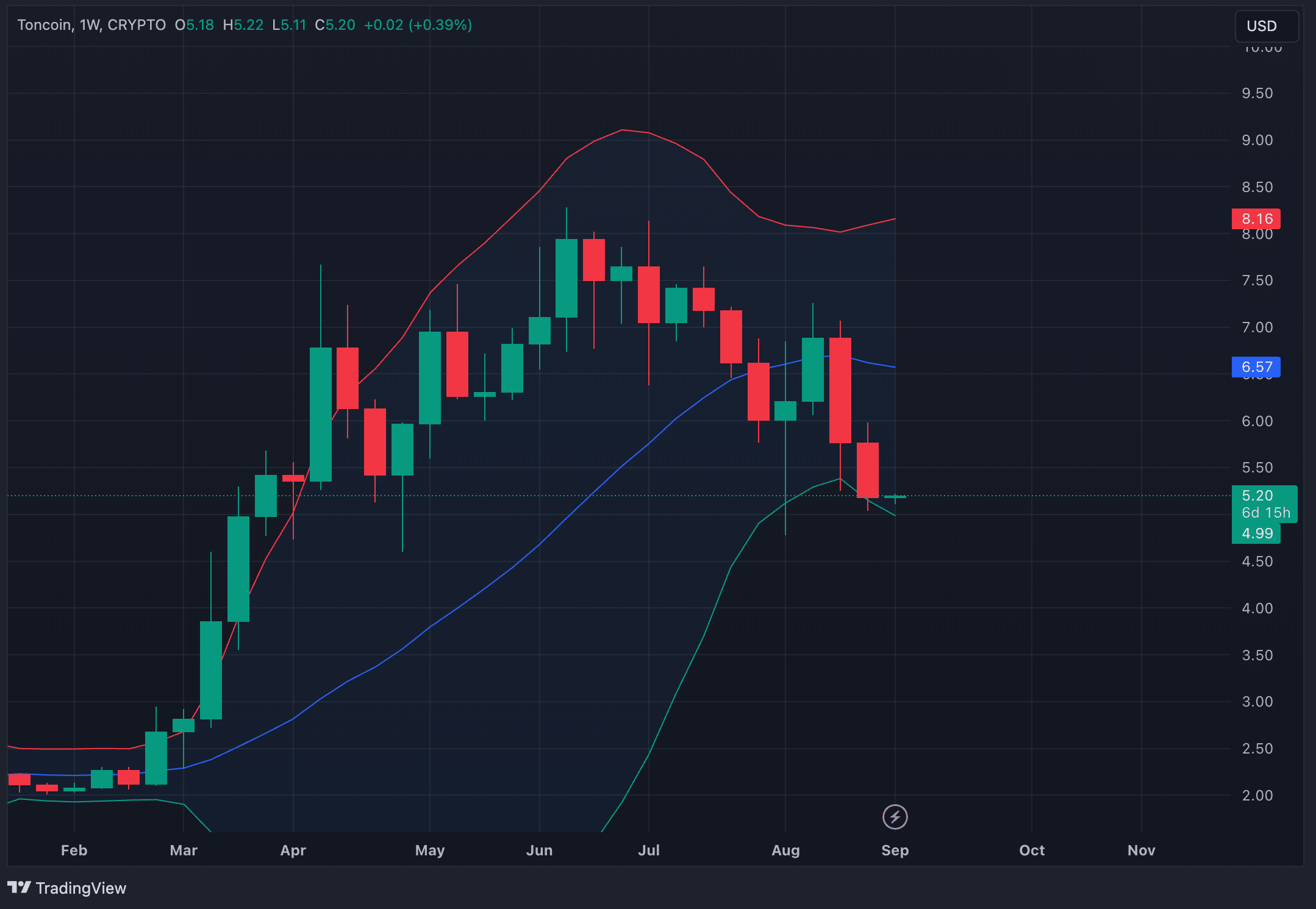This screenshot has width=1316, height=909.
Task: Open the USD currency dropdown
Action: click(x=1267, y=26)
